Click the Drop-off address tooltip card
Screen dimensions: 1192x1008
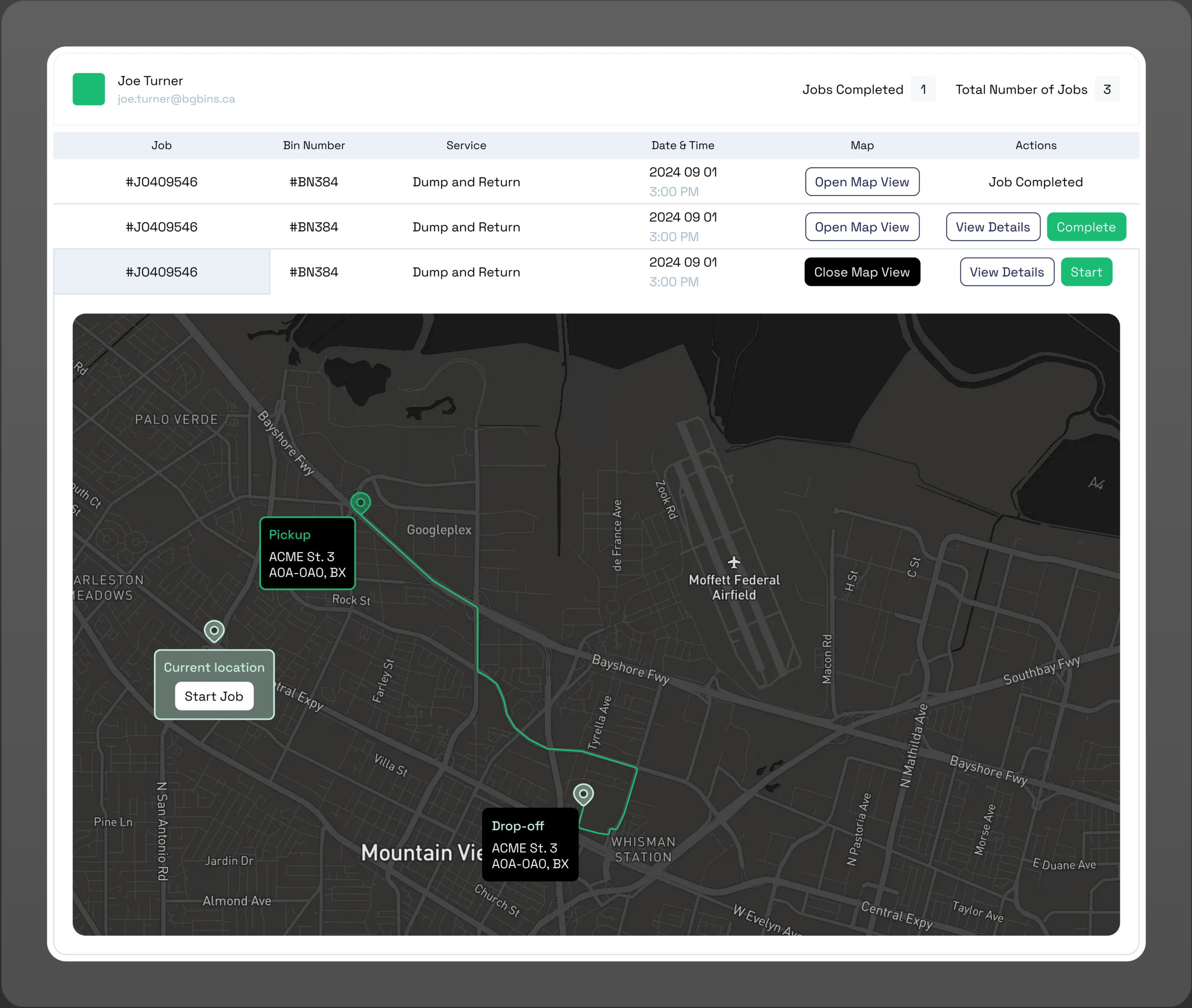pyautogui.click(x=530, y=844)
